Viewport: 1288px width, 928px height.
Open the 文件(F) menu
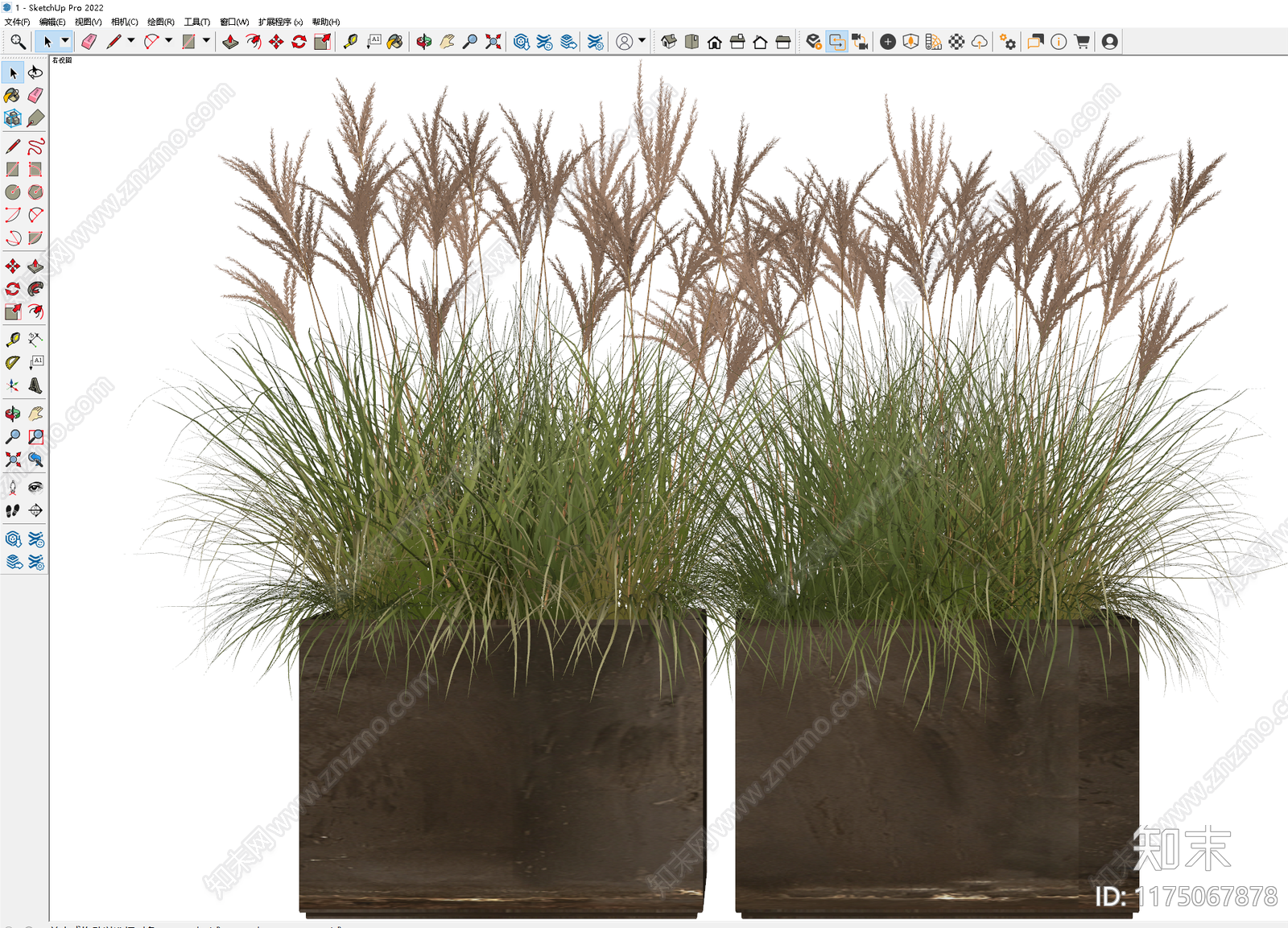pyautogui.click(x=18, y=22)
